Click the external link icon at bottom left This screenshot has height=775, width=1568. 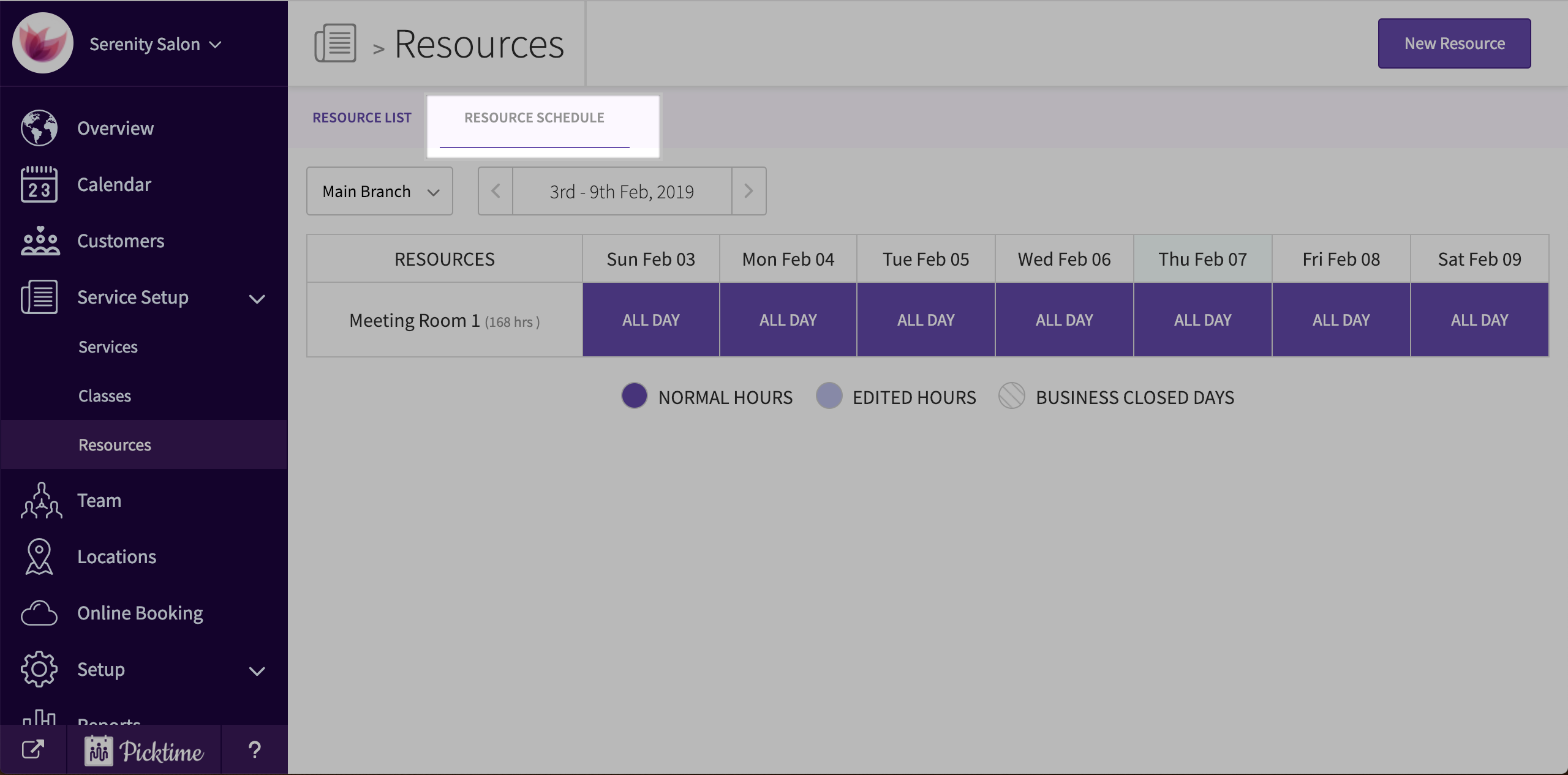point(33,750)
